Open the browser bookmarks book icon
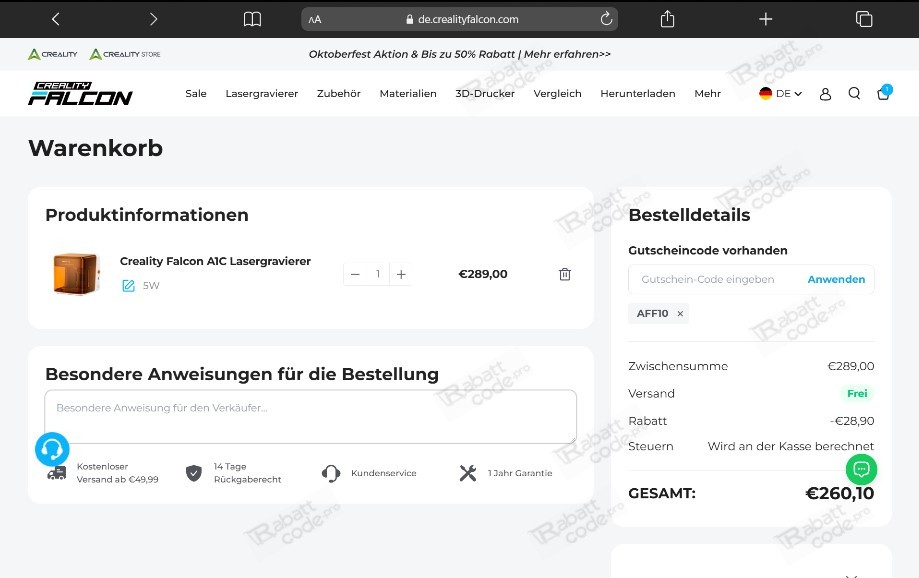Image resolution: width=919 pixels, height=578 pixels. tap(252, 19)
